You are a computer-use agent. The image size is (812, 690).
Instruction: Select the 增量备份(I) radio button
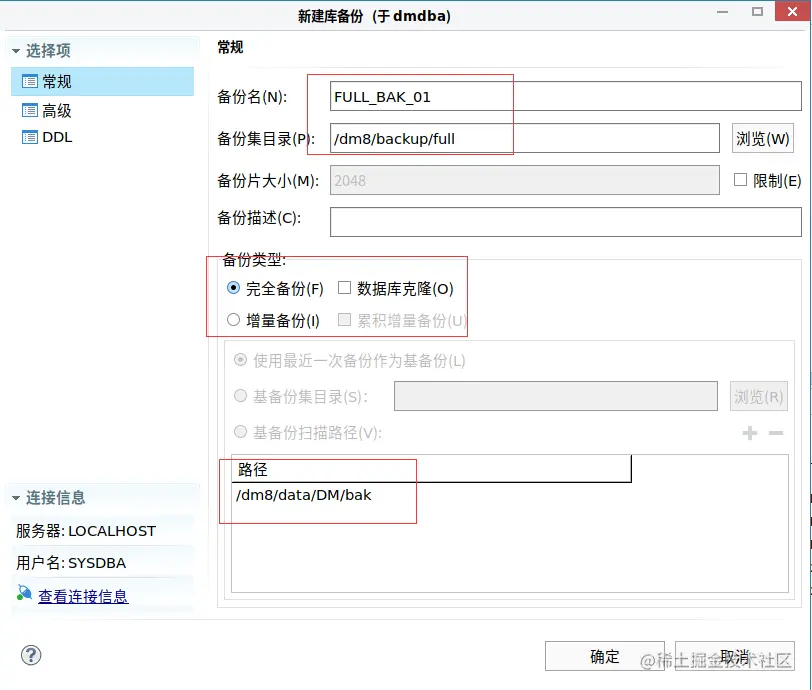(232, 319)
